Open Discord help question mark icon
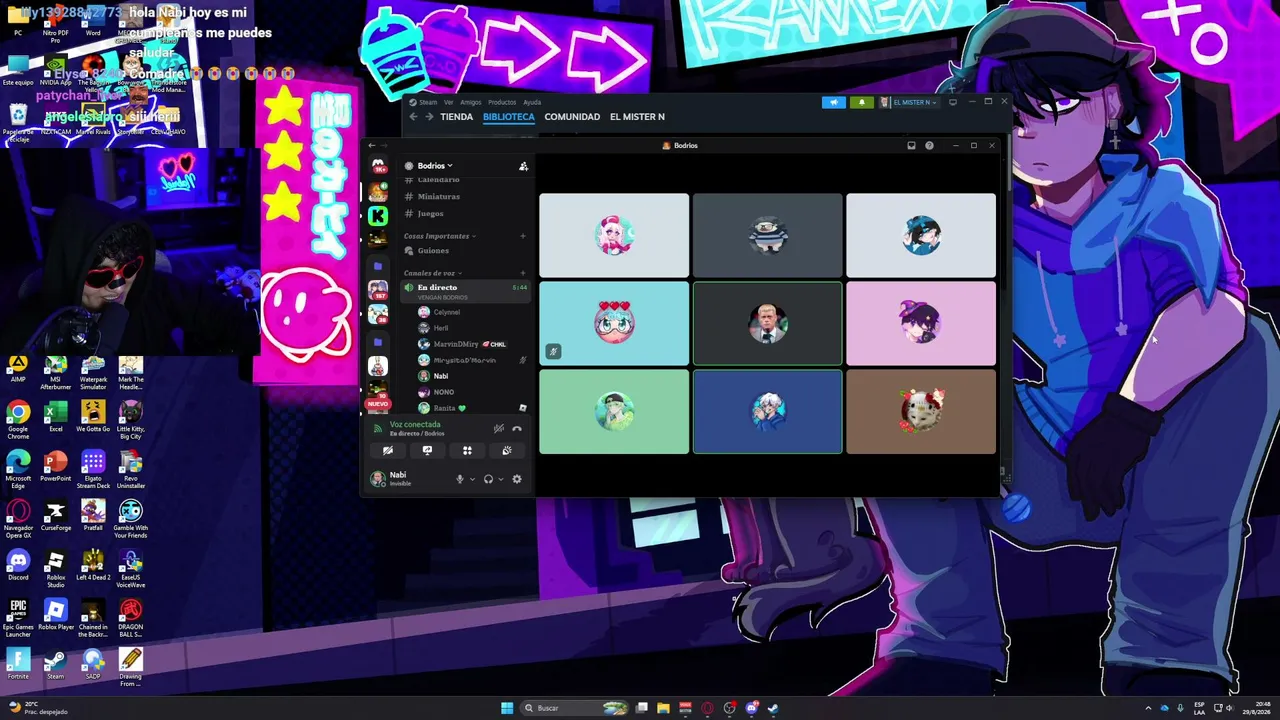This screenshot has width=1280, height=720. coord(929,146)
